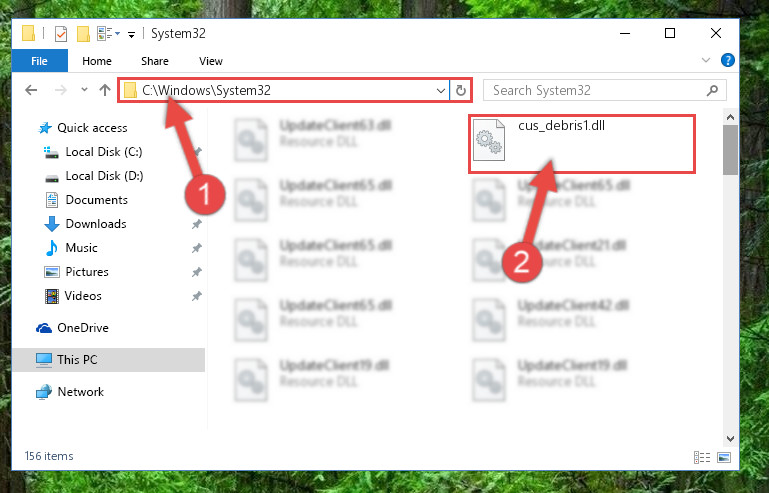Open Explorer help question mark
Viewport: 769px width, 493px height.
click(x=727, y=60)
